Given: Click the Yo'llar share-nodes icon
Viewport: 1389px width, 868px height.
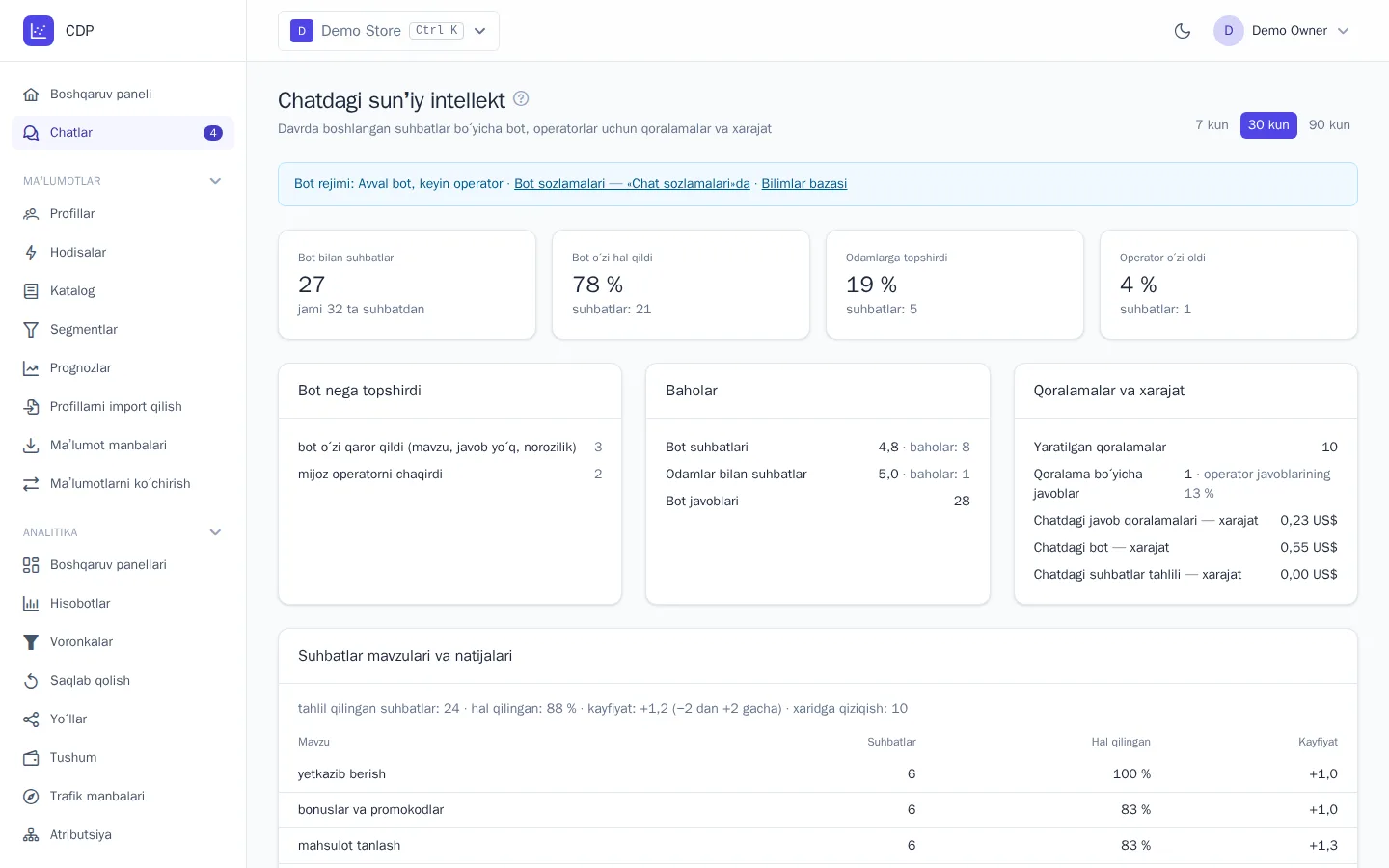Looking at the screenshot, I should pyautogui.click(x=31, y=719).
